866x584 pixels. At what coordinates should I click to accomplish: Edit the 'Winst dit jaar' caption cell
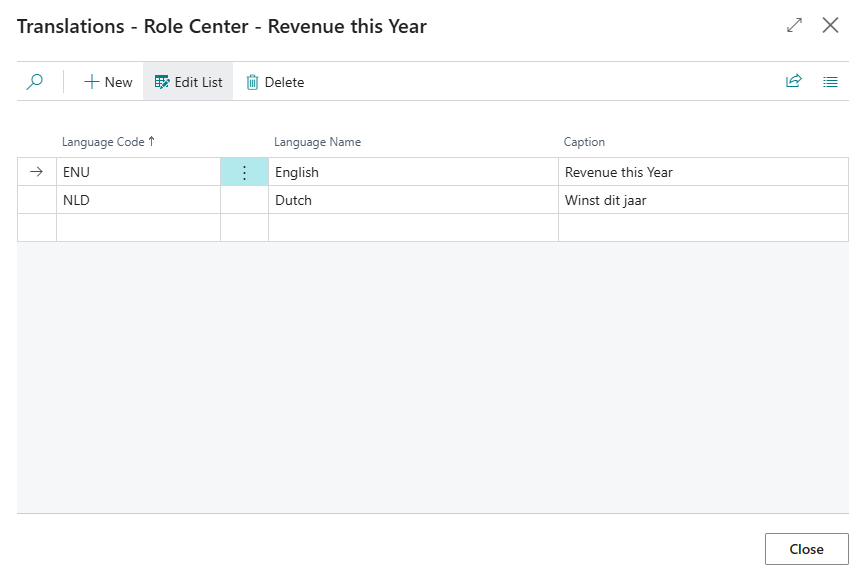[x=702, y=200]
